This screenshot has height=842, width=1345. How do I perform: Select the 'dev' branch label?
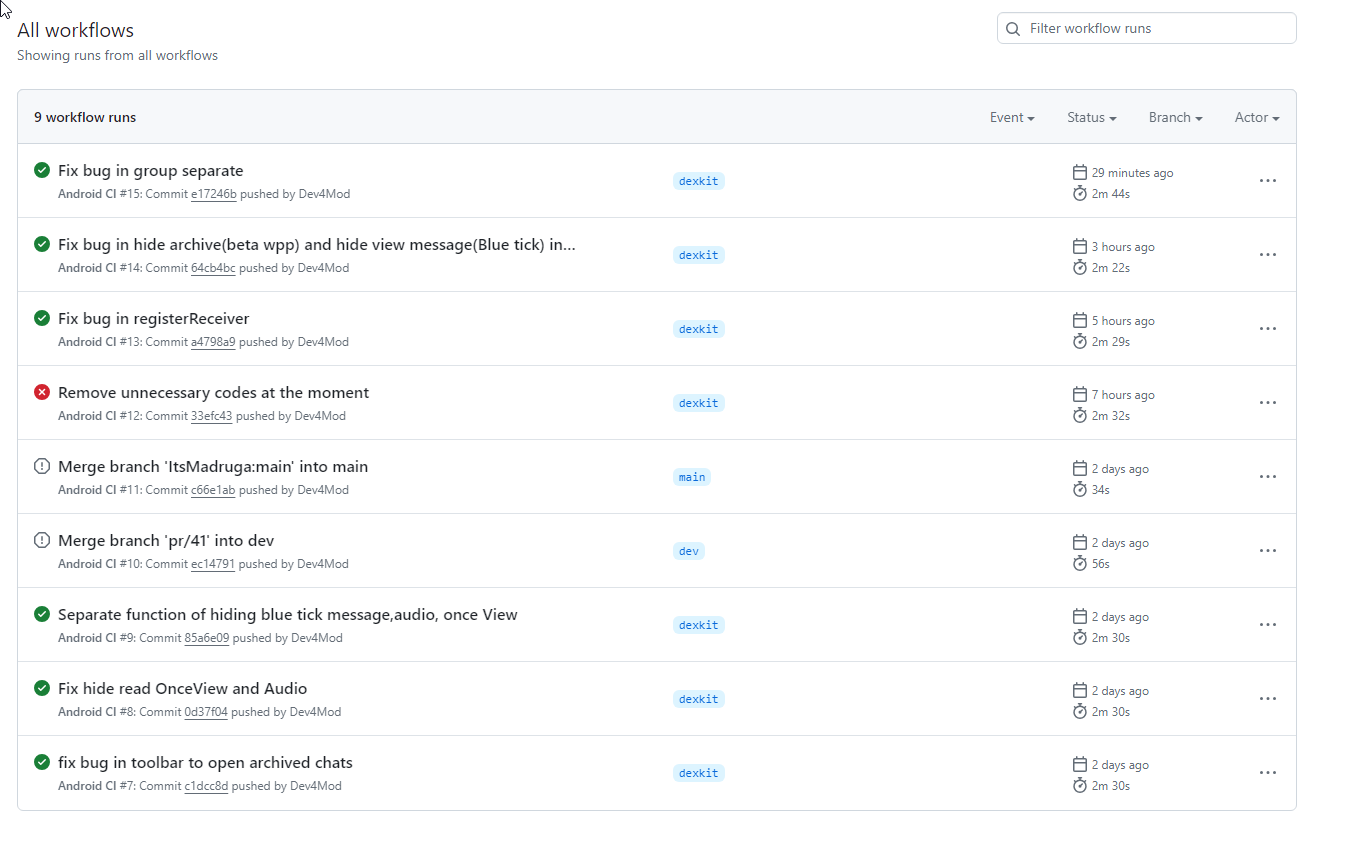coord(688,551)
